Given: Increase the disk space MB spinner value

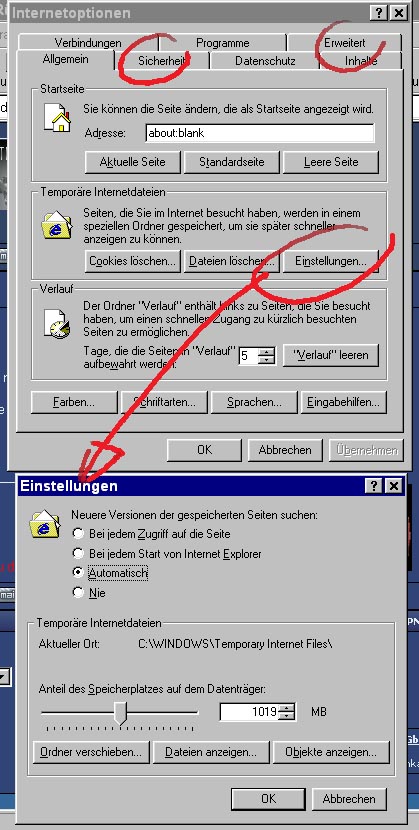Looking at the screenshot, I should (x=287, y=708).
